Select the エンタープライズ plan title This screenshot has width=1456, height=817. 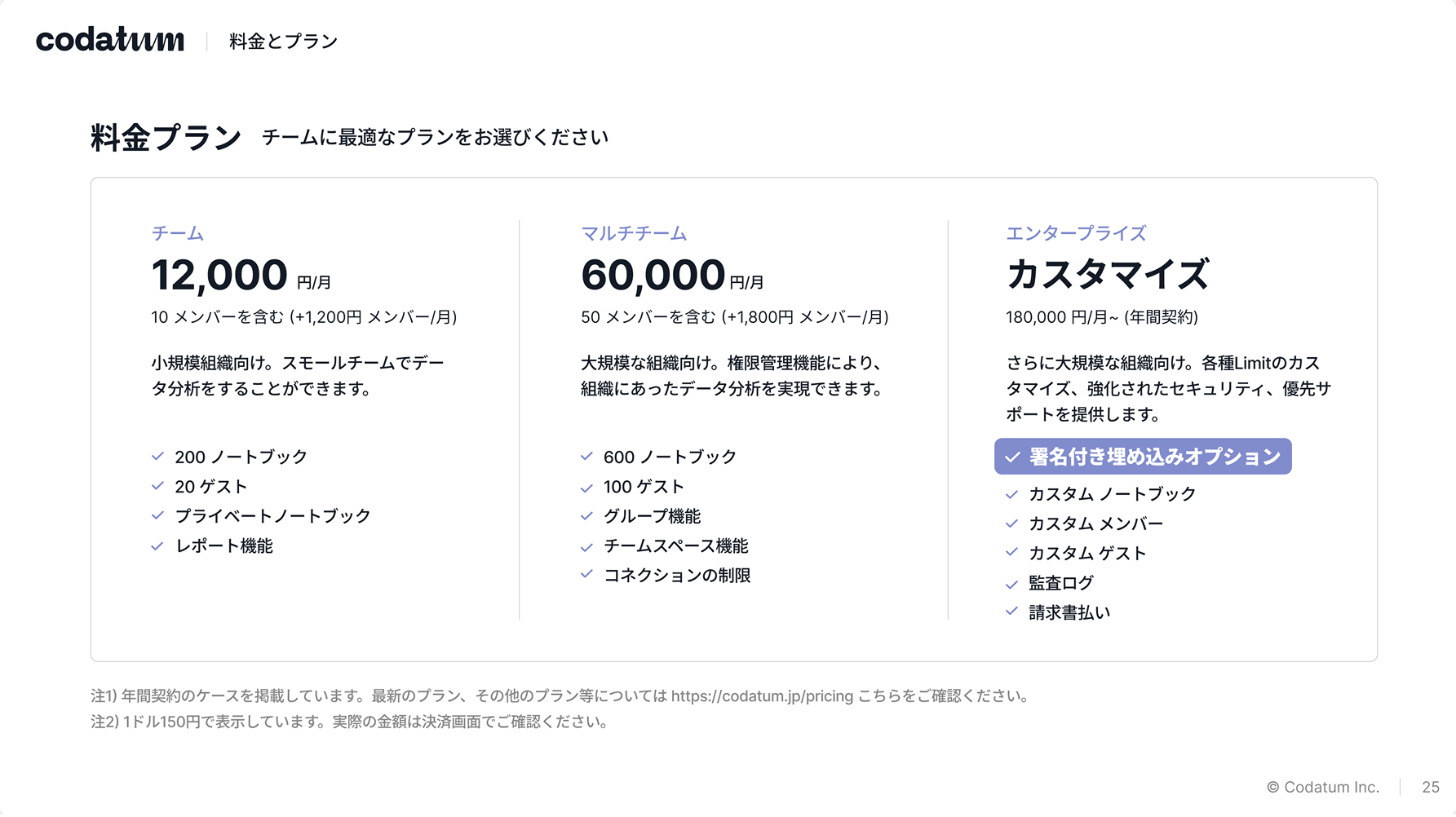[x=1076, y=233]
